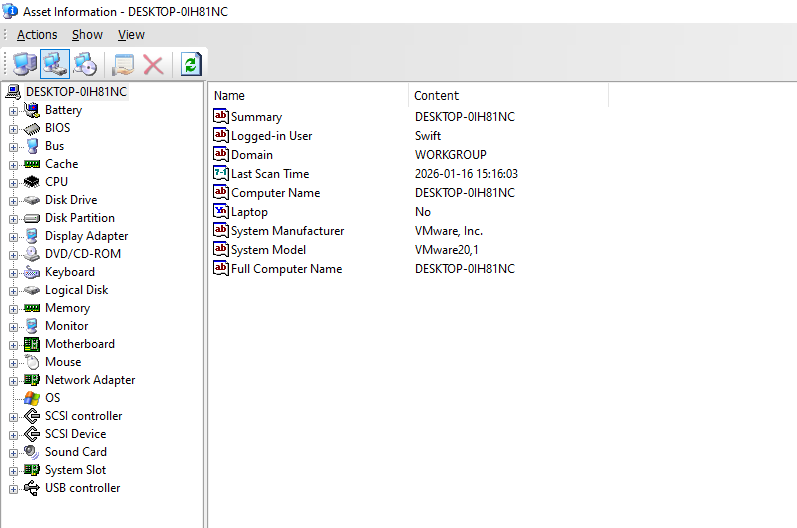Click the CPU chip icon
This screenshot has width=797, height=528.
coord(32,181)
